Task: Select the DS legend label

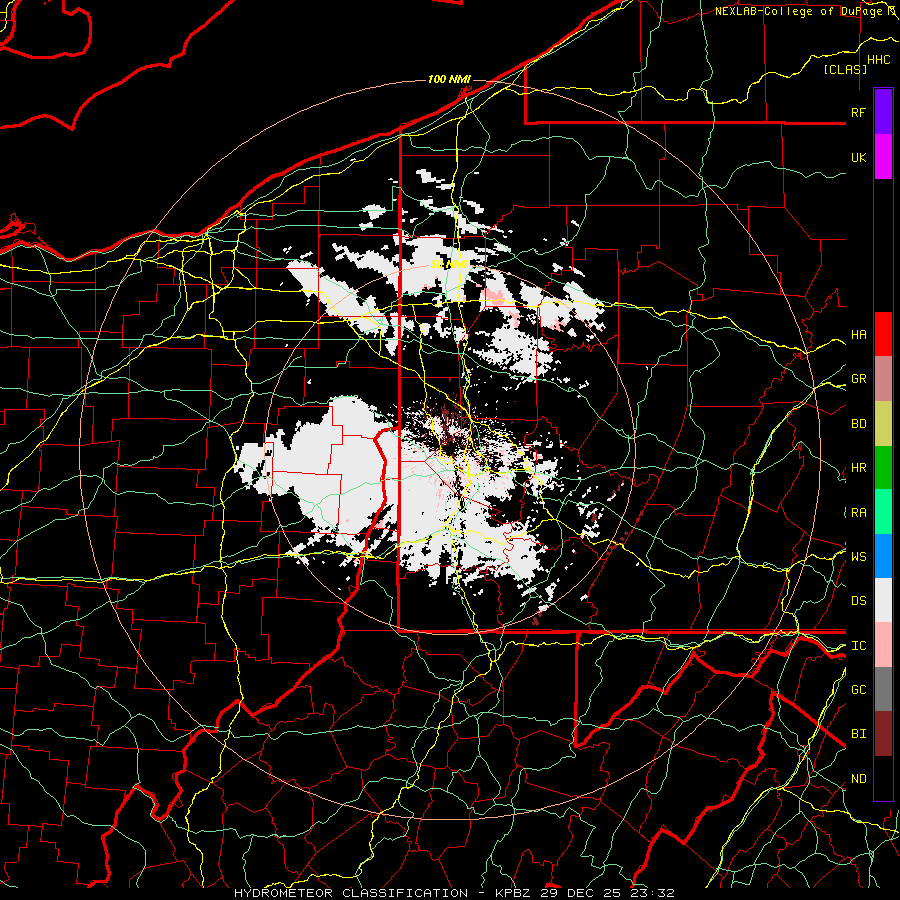Action: tap(858, 600)
